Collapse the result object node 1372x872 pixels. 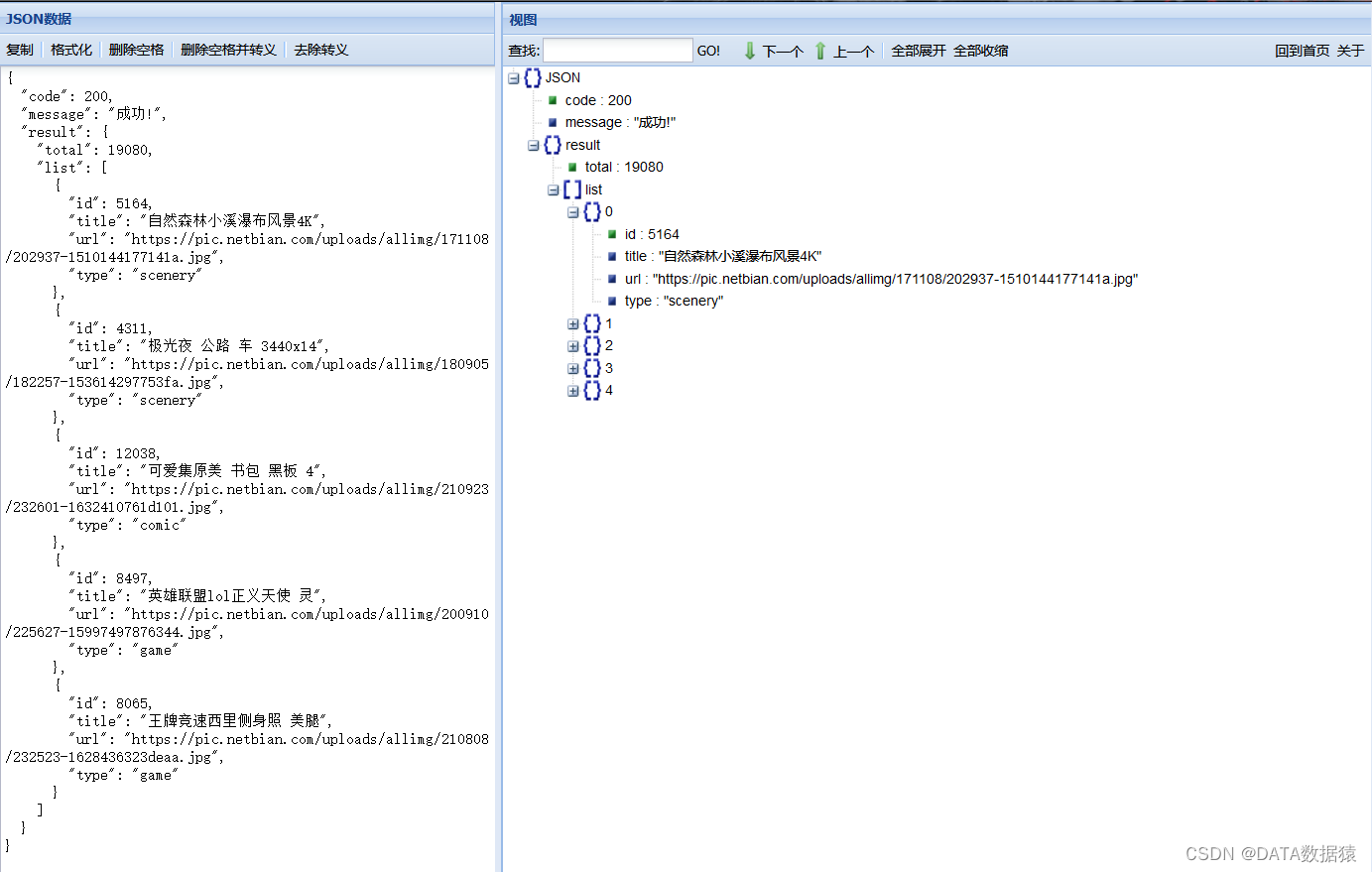[x=533, y=145]
